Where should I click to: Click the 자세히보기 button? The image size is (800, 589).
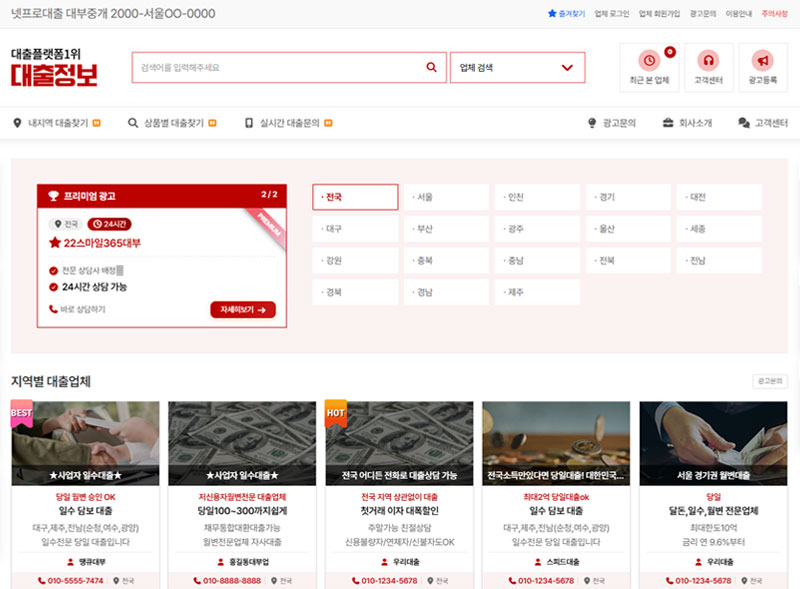click(242, 310)
